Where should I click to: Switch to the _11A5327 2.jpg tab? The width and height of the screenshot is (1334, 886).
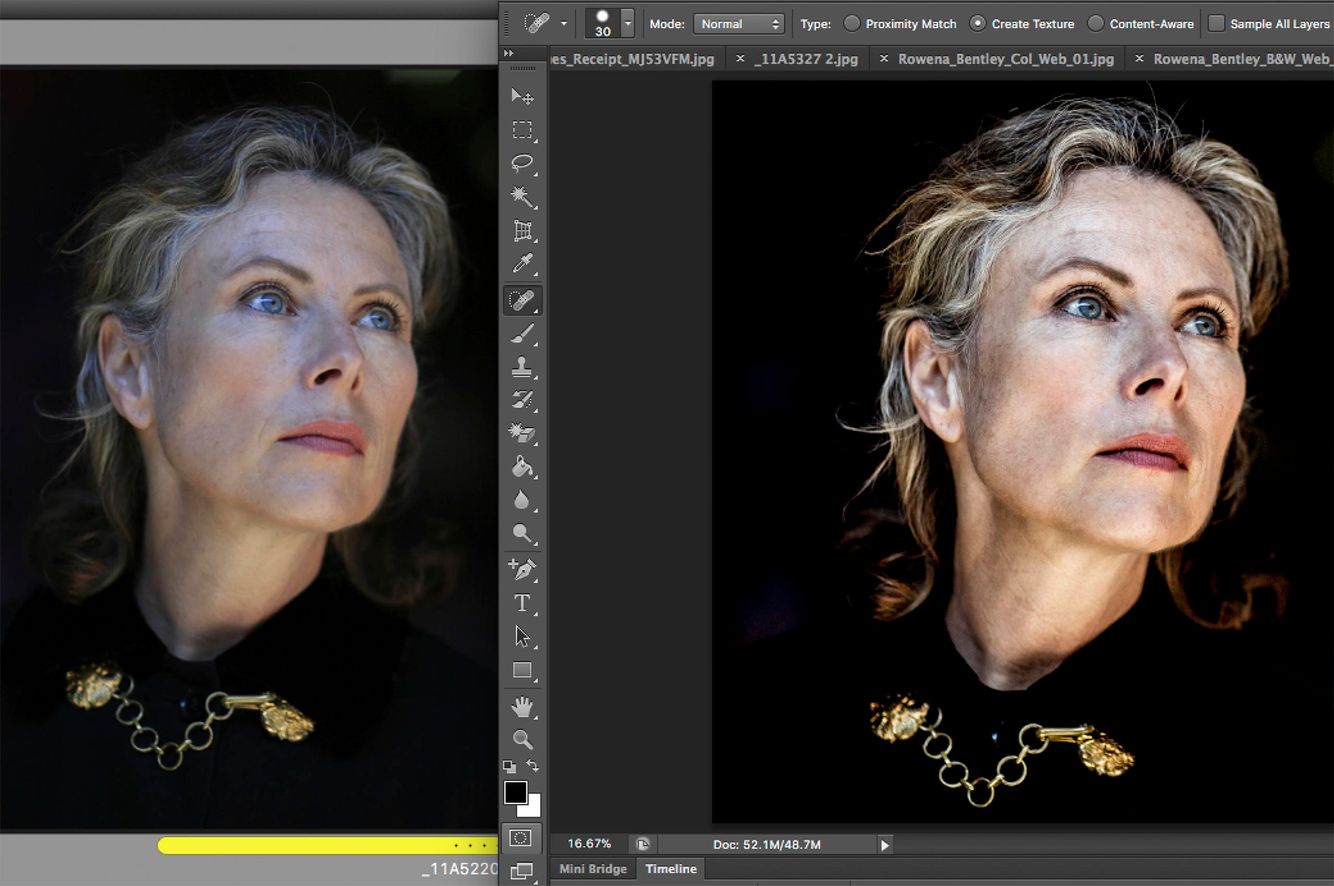(x=806, y=59)
